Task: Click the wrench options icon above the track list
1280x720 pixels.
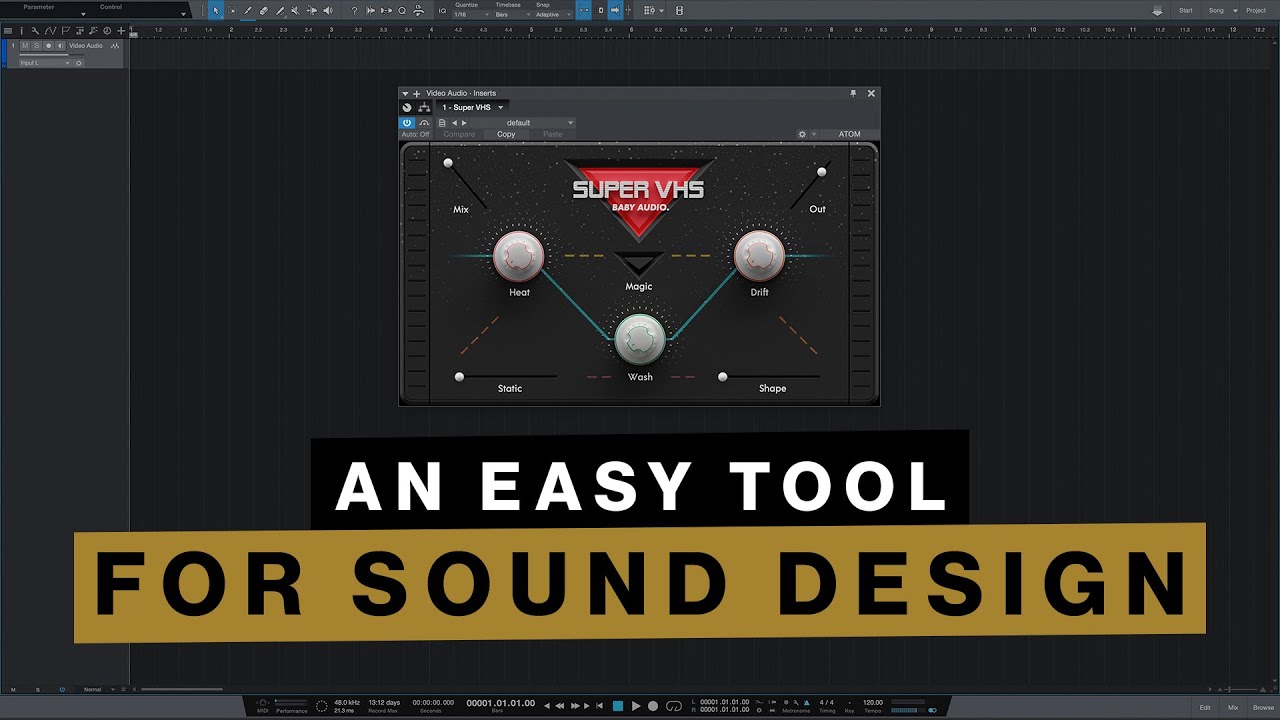Action: [x=35, y=31]
